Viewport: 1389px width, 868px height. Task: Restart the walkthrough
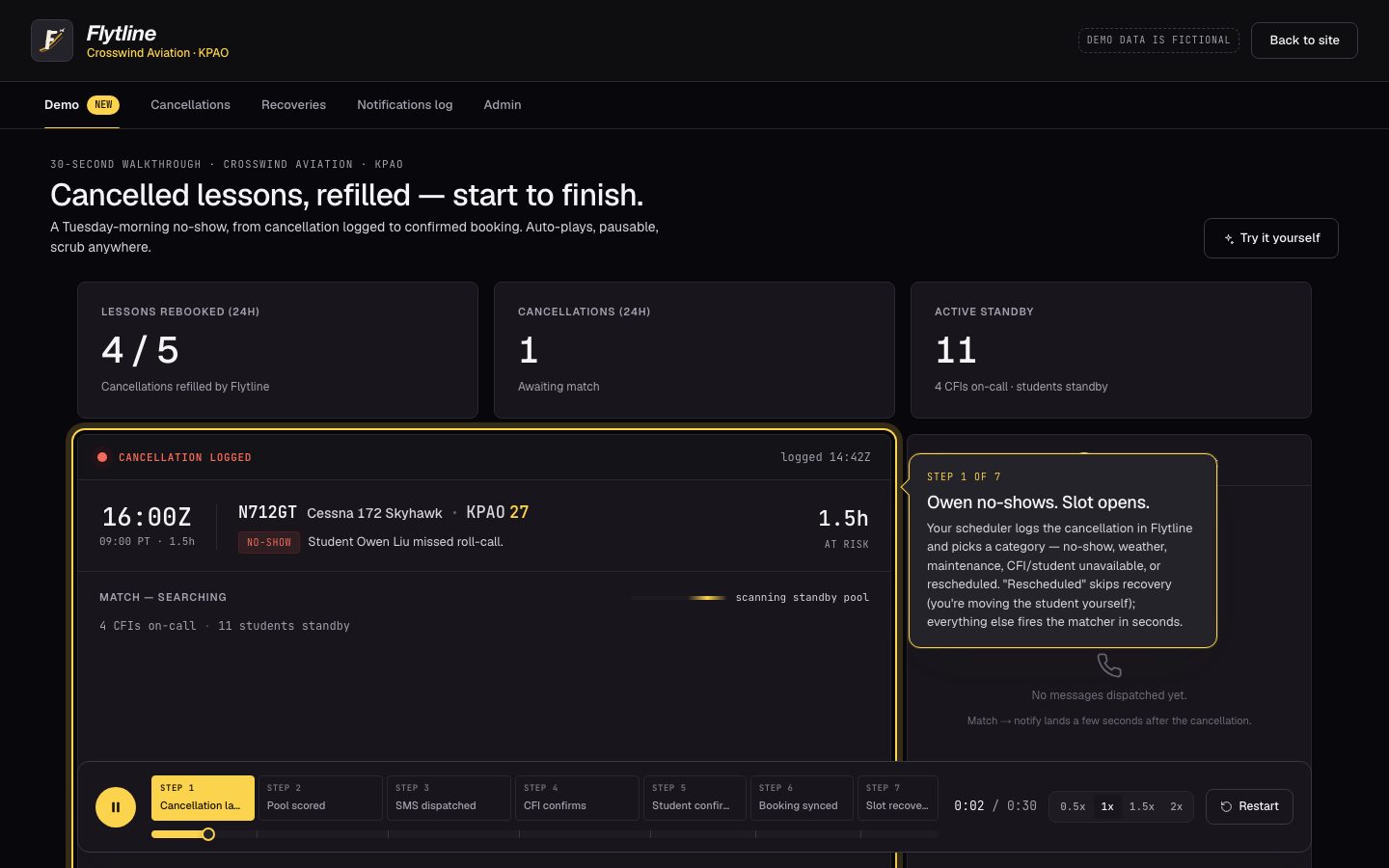click(x=1249, y=806)
